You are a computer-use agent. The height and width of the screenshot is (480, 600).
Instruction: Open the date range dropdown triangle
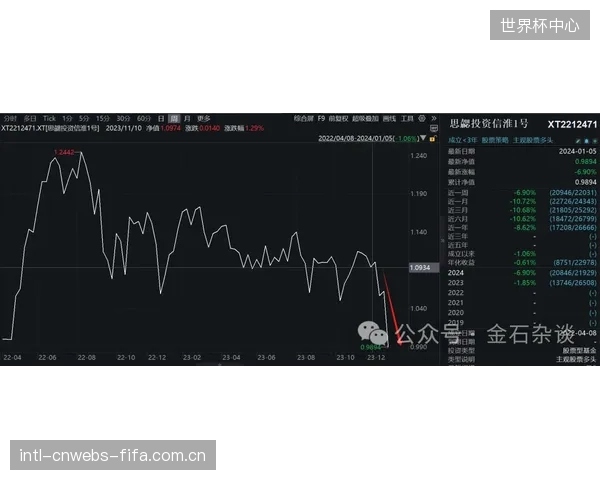pyautogui.click(x=423, y=138)
